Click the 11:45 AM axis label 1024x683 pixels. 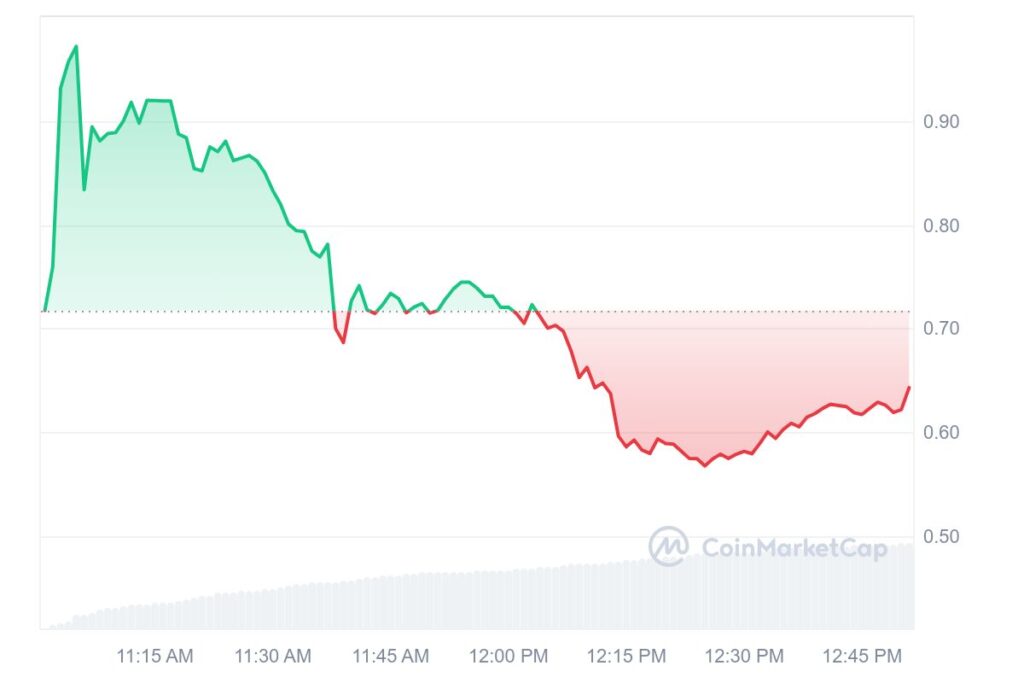tap(390, 656)
